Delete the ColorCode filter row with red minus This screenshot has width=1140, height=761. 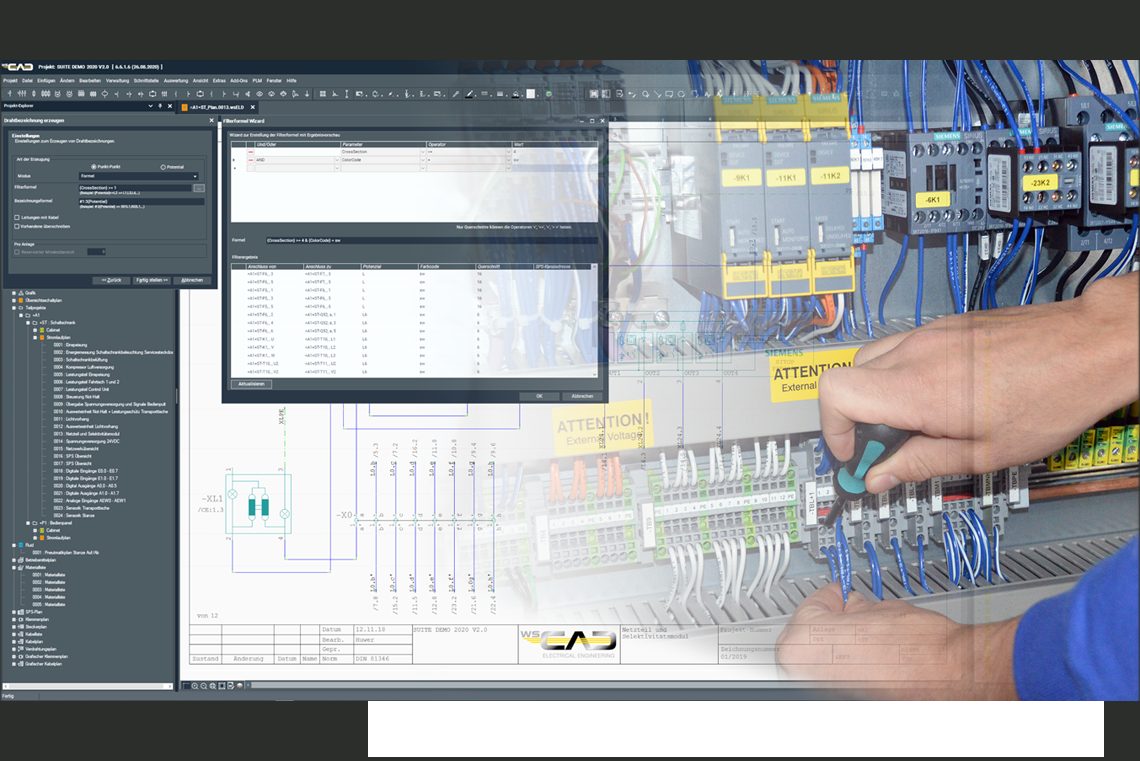251,160
